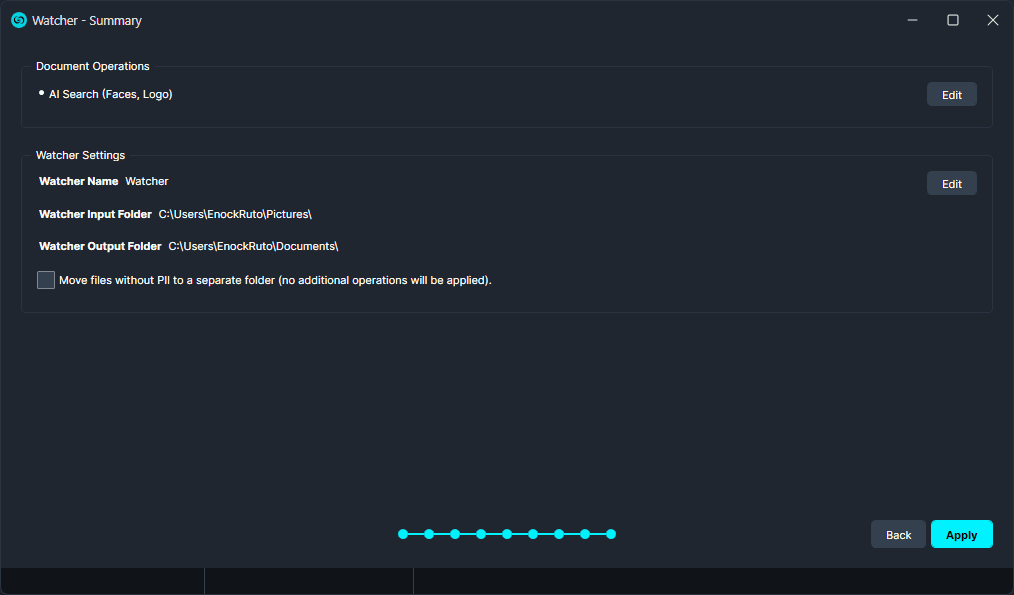
Task: Close the Watcher Summary window
Action: 992,20
